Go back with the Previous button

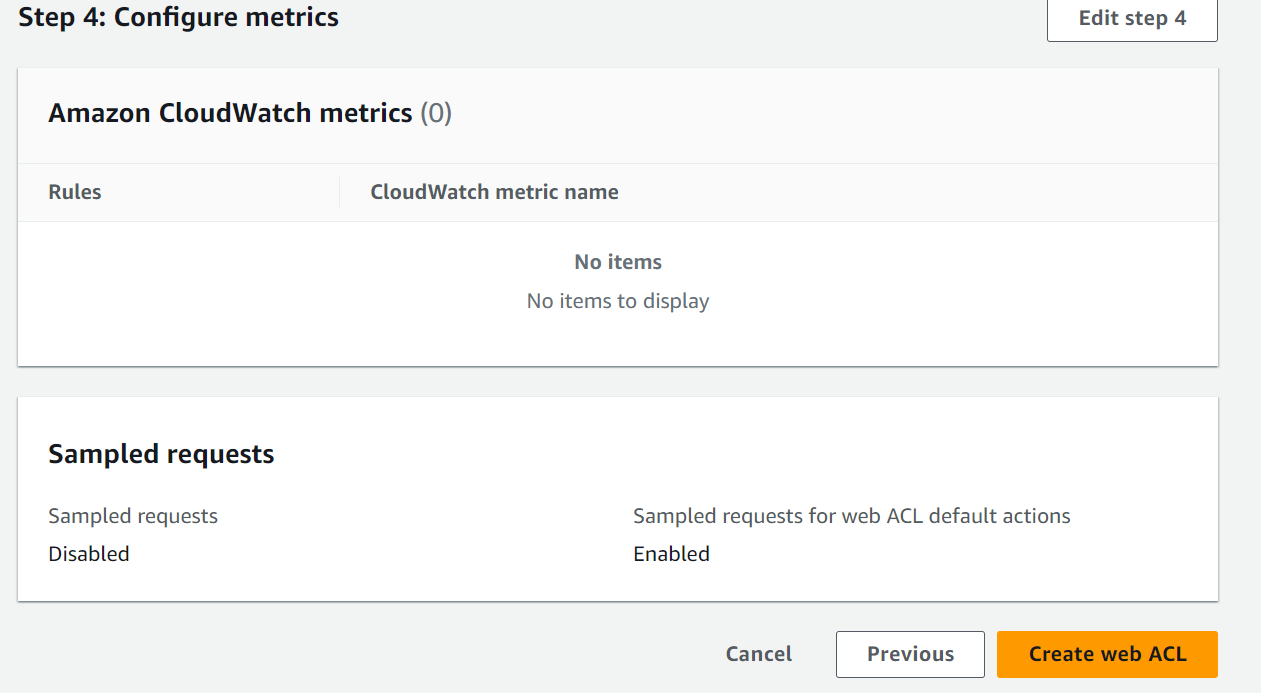pyautogui.click(x=910, y=654)
